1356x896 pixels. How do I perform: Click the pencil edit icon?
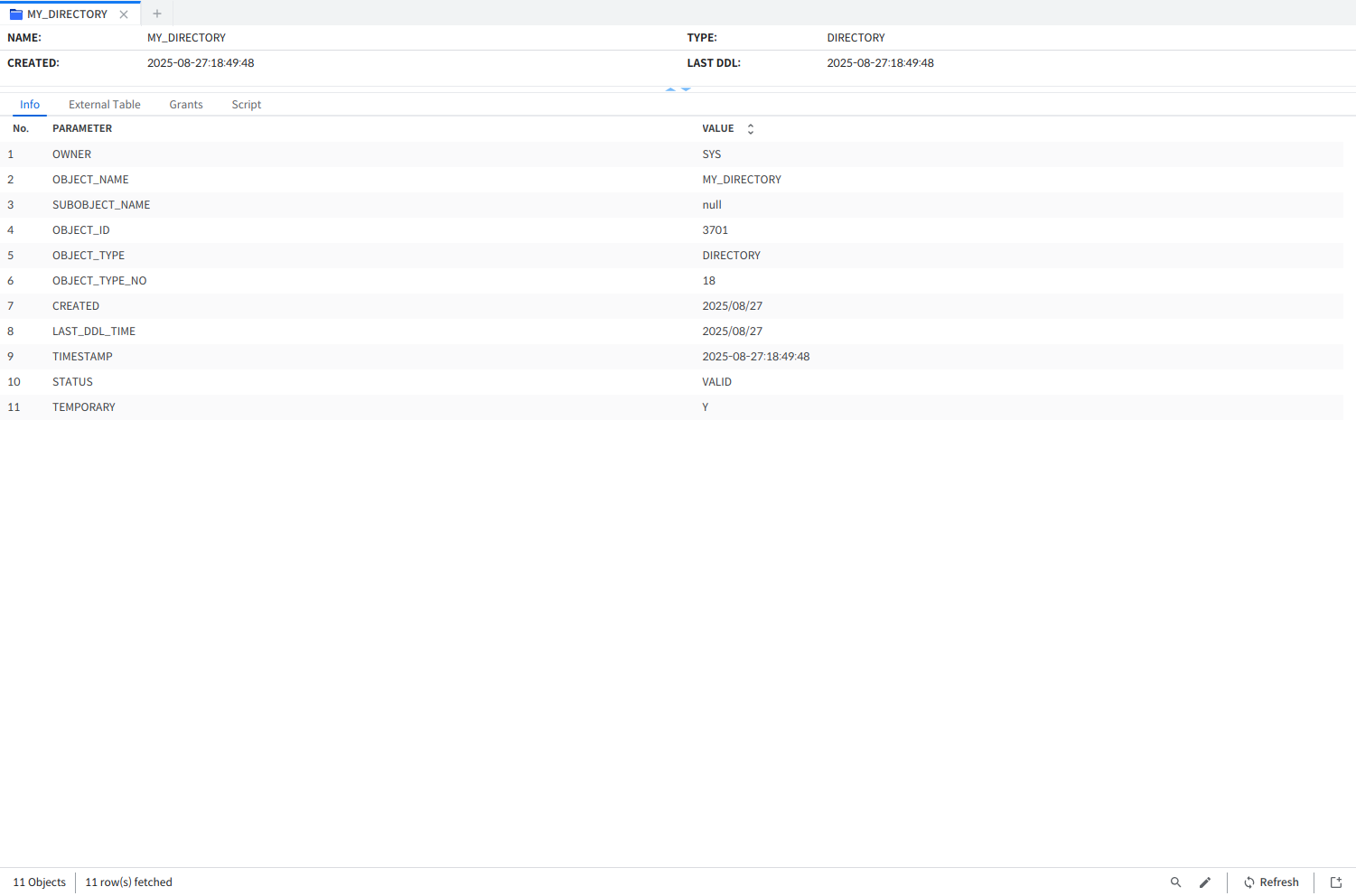tap(1204, 882)
